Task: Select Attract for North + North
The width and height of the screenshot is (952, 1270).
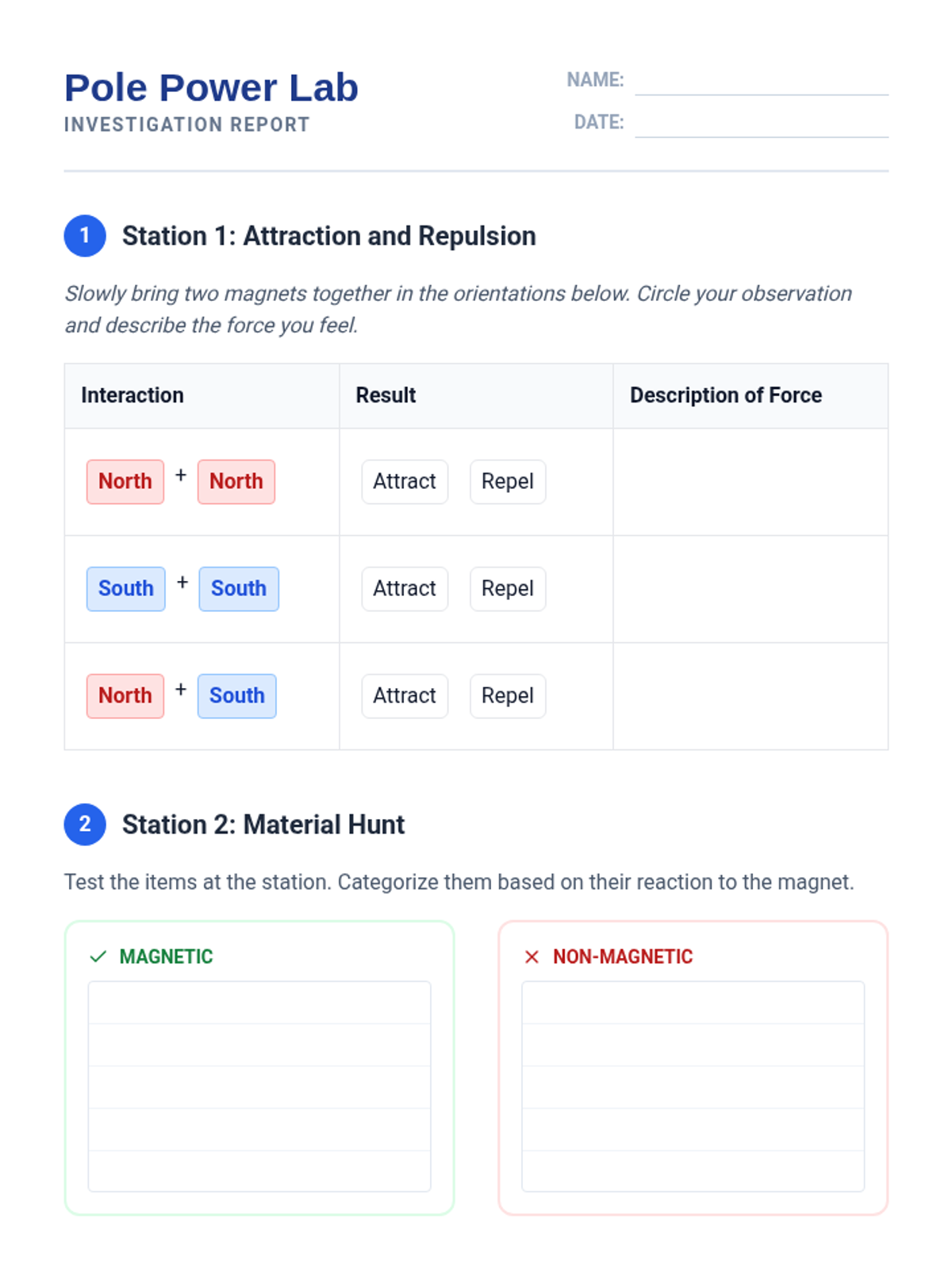Action: click(x=405, y=481)
